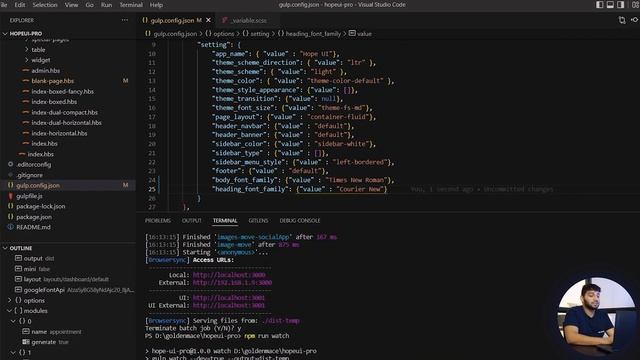
Task: Select layout item in Outline
Action: 62,279
